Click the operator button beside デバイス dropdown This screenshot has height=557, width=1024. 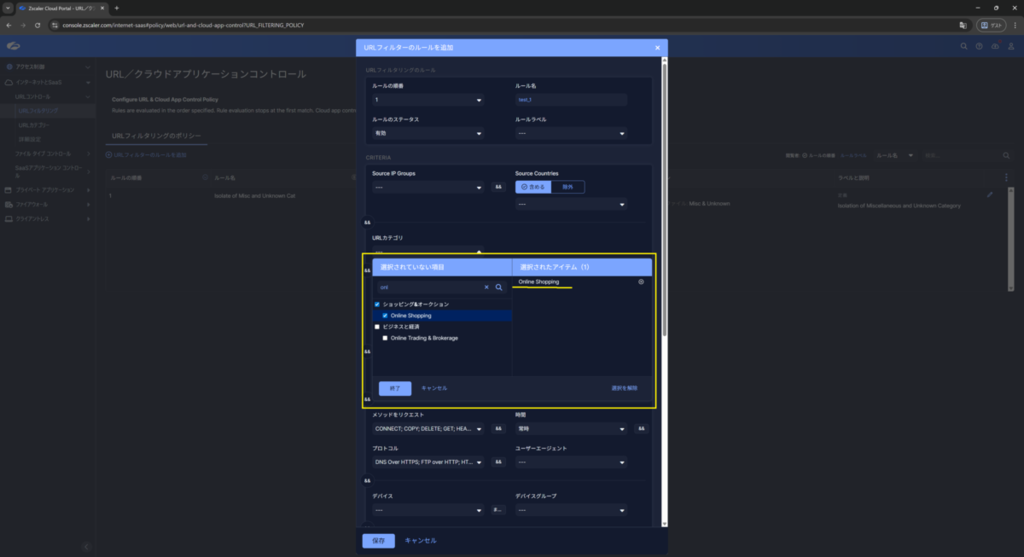[x=498, y=510]
